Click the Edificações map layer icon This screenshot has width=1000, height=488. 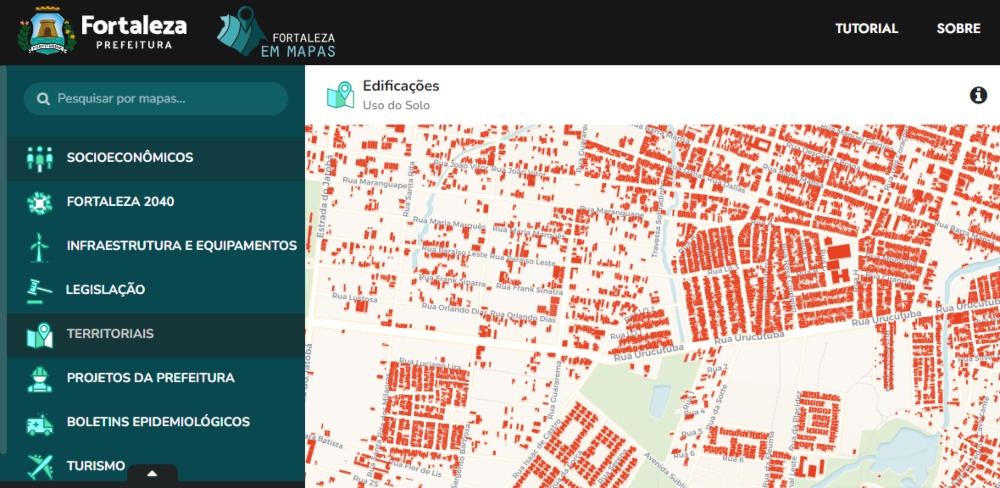pyautogui.click(x=341, y=94)
